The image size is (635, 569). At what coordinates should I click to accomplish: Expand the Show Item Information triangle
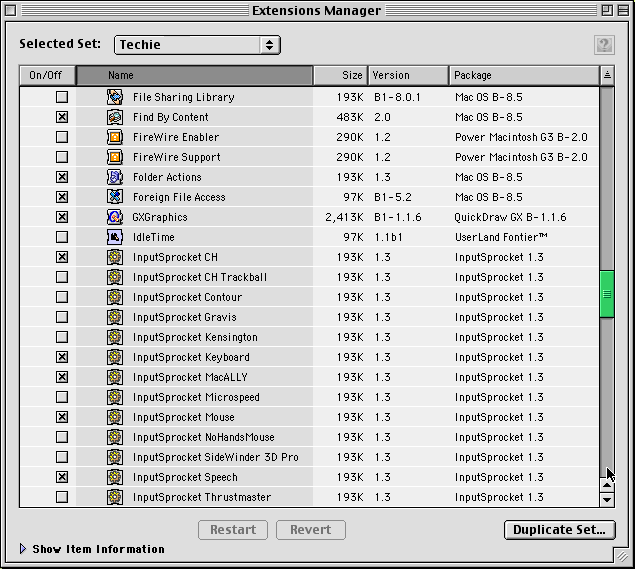(x=23, y=549)
